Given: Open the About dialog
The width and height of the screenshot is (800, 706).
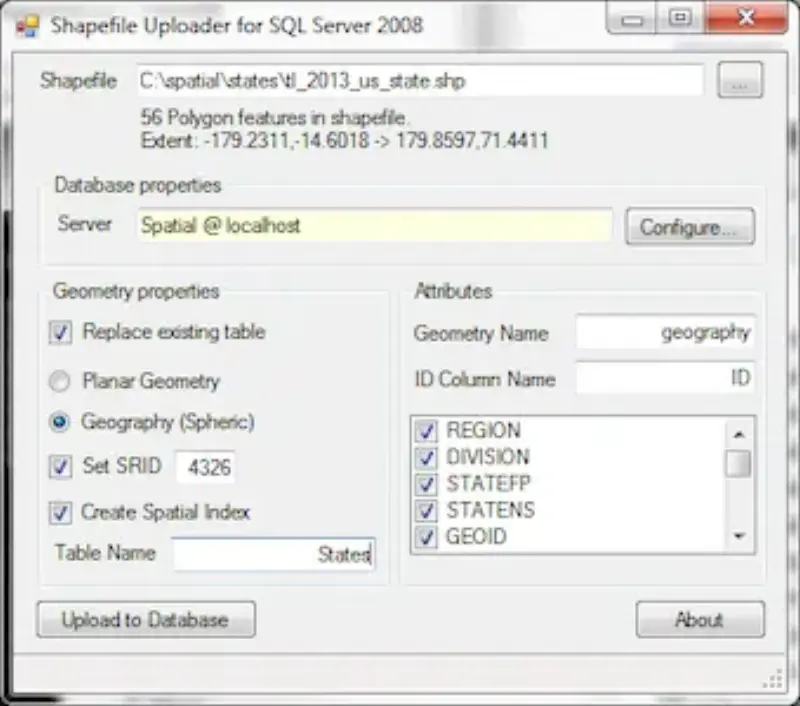Looking at the screenshot, I should coord(700,620).
